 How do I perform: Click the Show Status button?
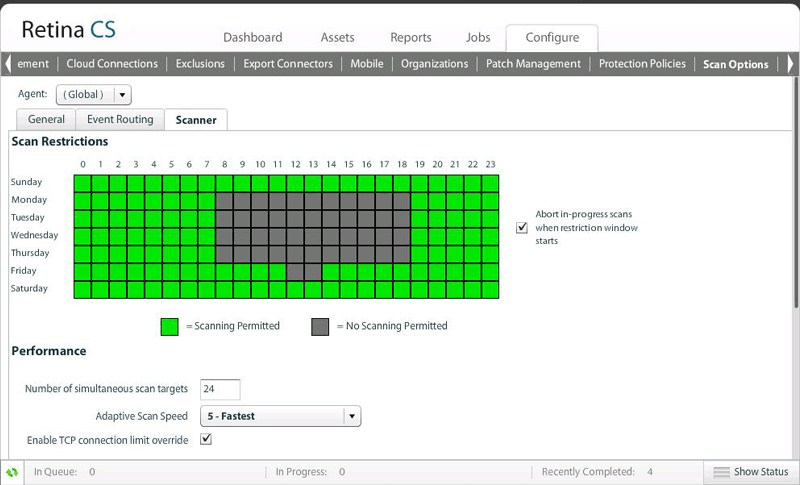point(750,472)
